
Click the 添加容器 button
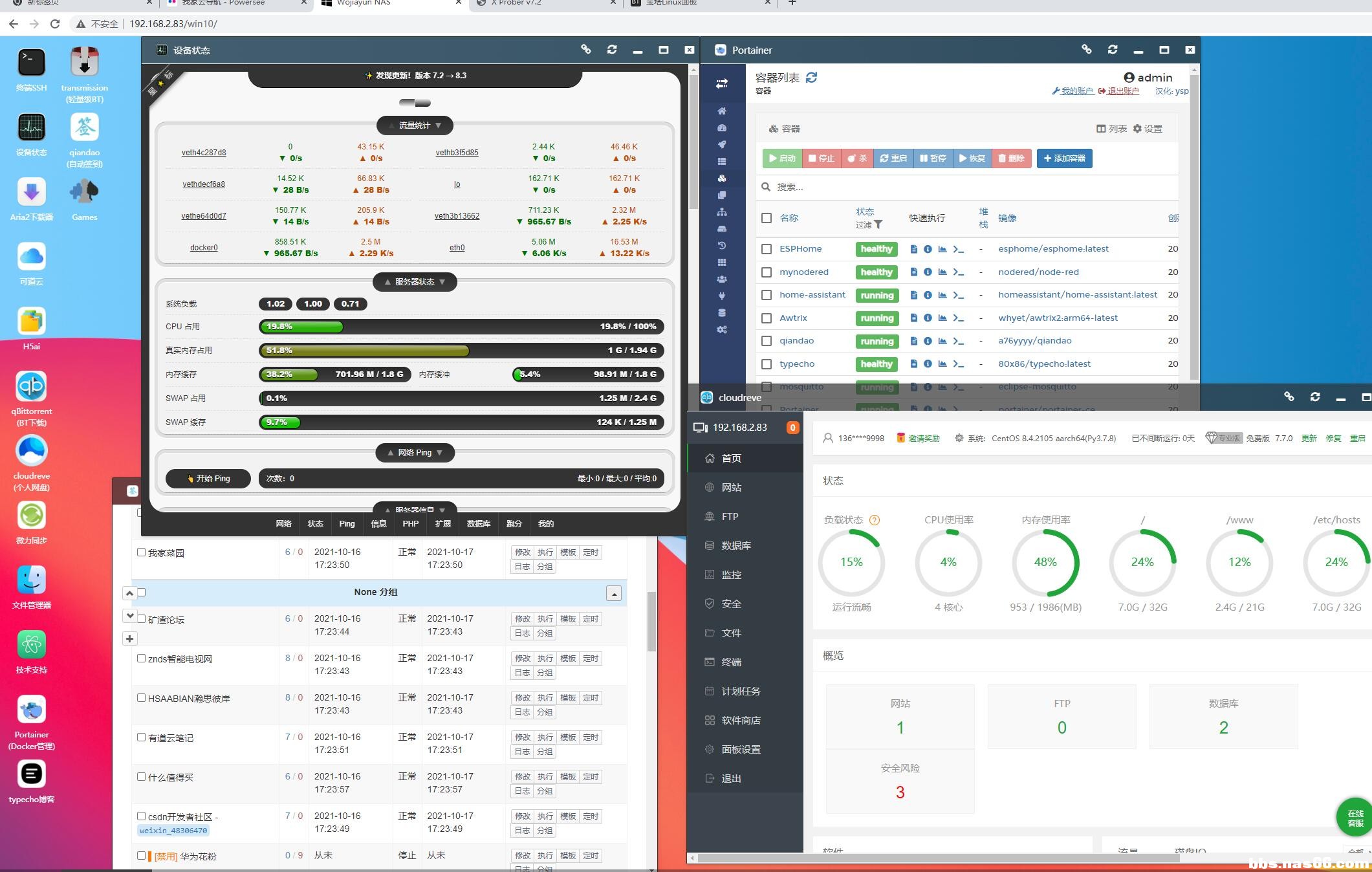pos(1064,158)
